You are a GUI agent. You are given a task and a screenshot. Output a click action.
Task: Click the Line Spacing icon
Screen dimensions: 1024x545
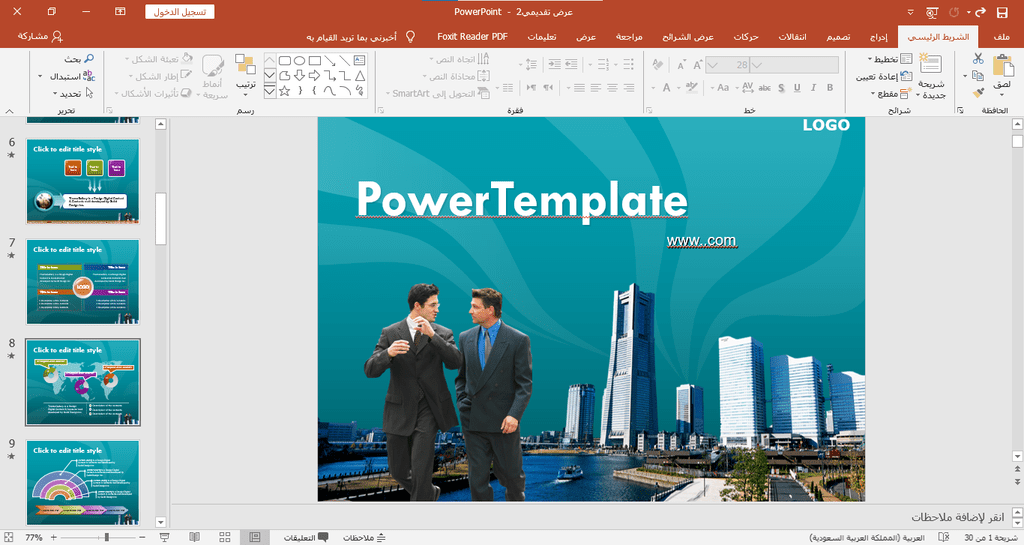tap(531, 64)
